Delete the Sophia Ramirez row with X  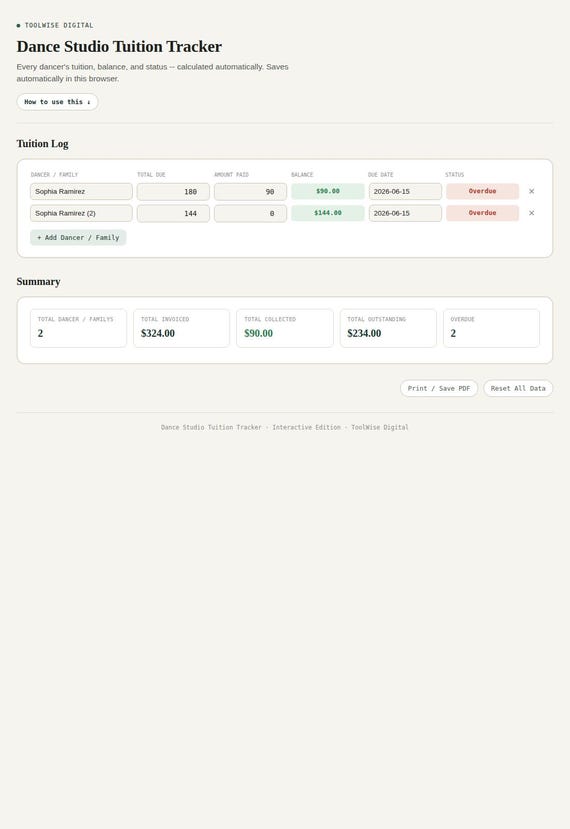(531, 191)
